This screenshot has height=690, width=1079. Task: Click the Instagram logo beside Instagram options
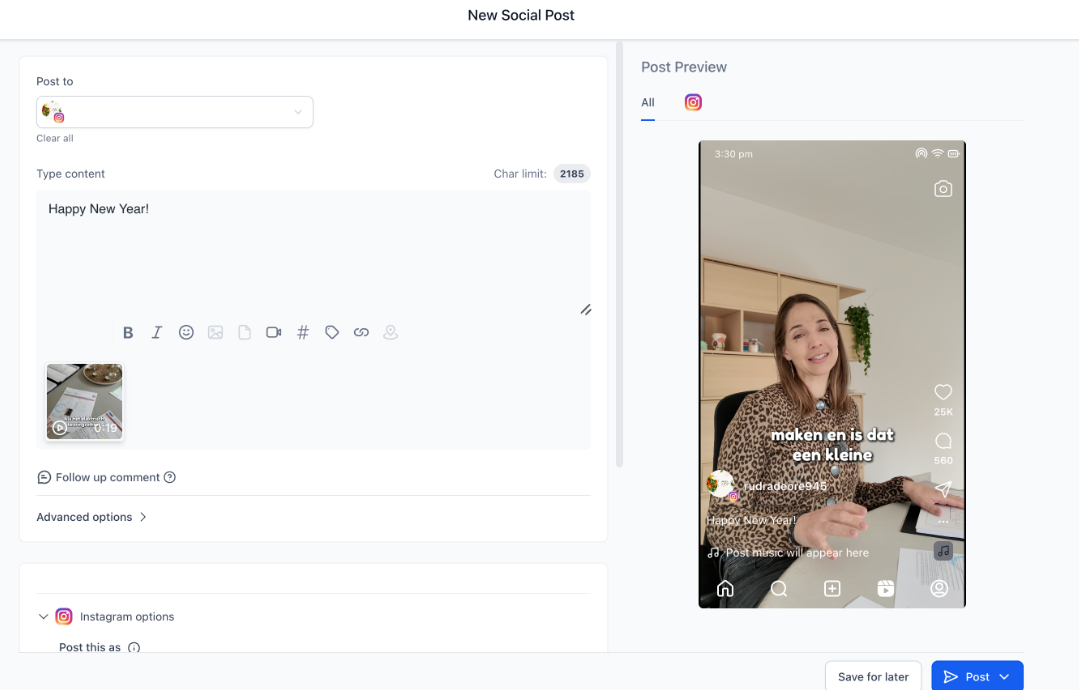click(x=64, y=616)
